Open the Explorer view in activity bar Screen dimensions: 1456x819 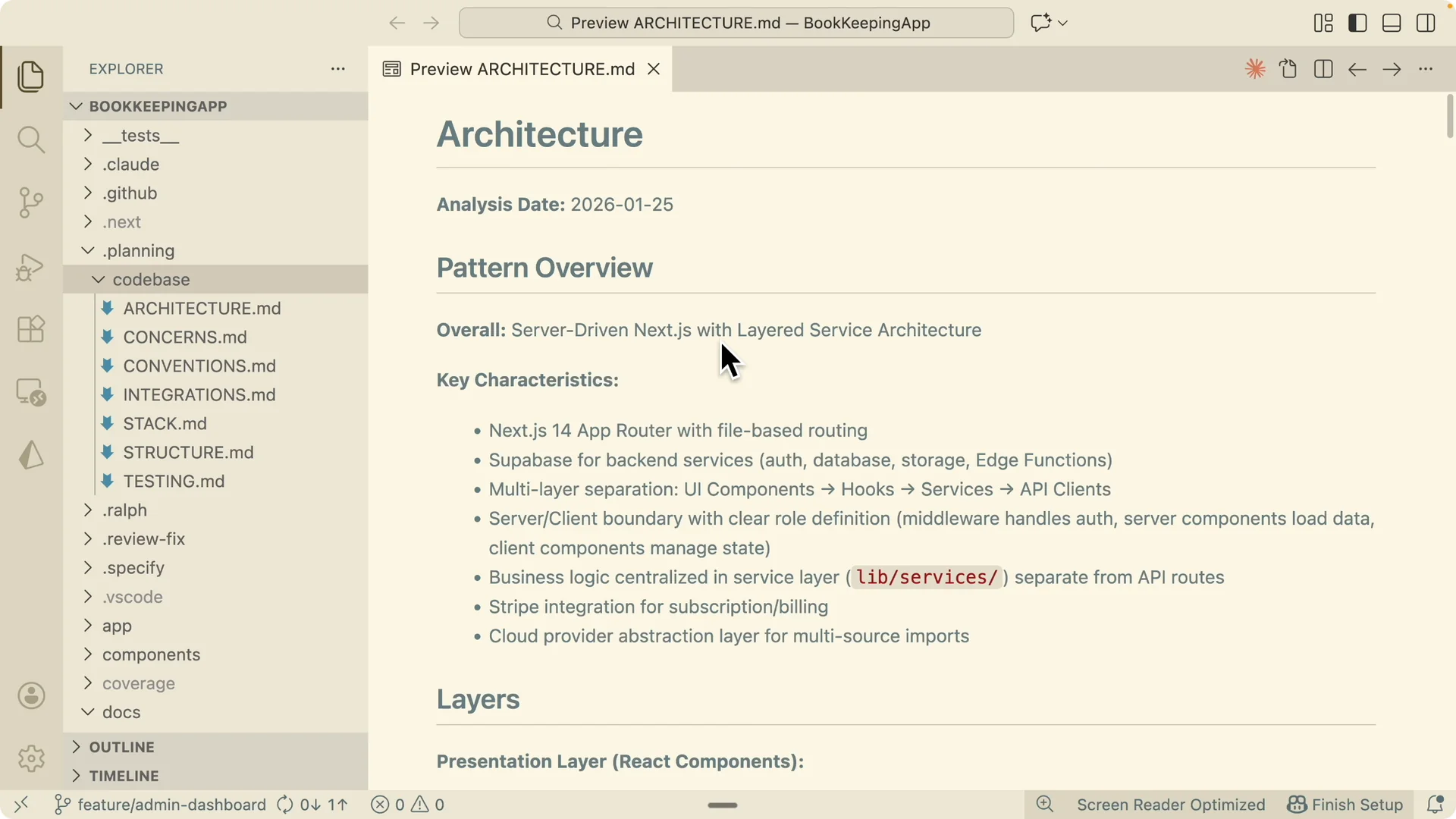31,77
